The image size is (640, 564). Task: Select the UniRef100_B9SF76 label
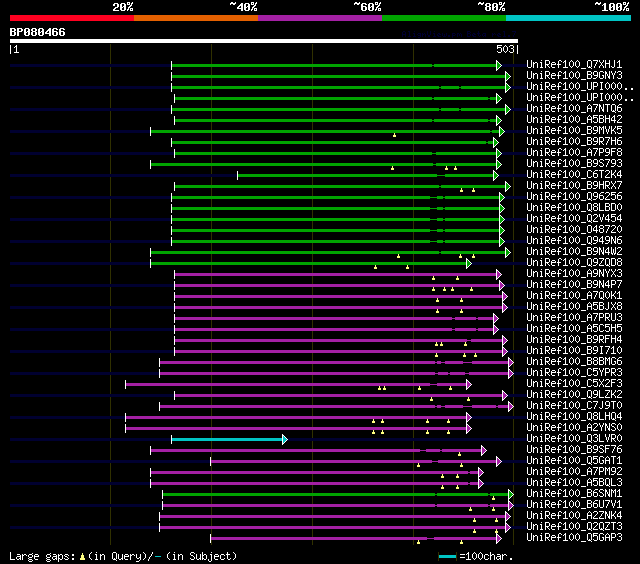(x=574, y=450)
